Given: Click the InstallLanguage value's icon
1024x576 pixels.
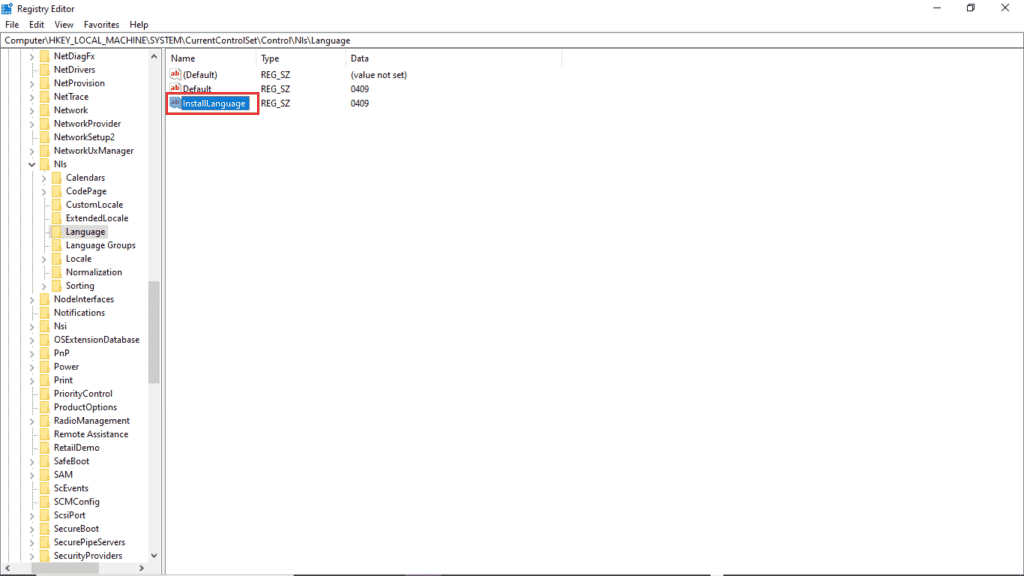Looking at the screenshot, I should 175,103.
